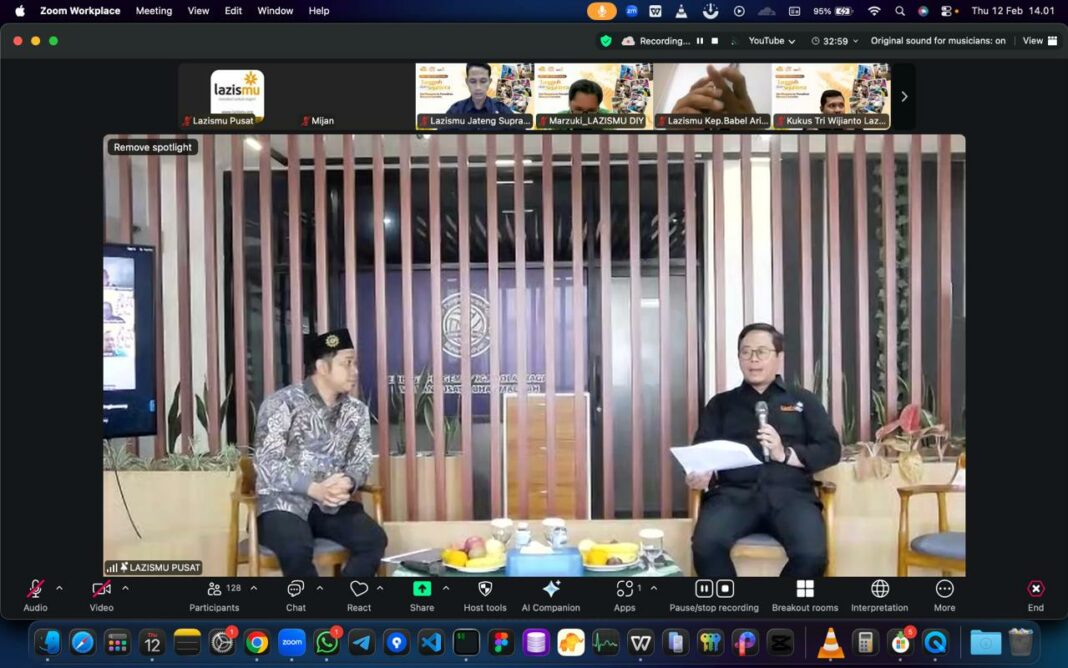Viewport: 1068px width, 668px height.
Task: Click the End meeting button
Action: 1035,590
